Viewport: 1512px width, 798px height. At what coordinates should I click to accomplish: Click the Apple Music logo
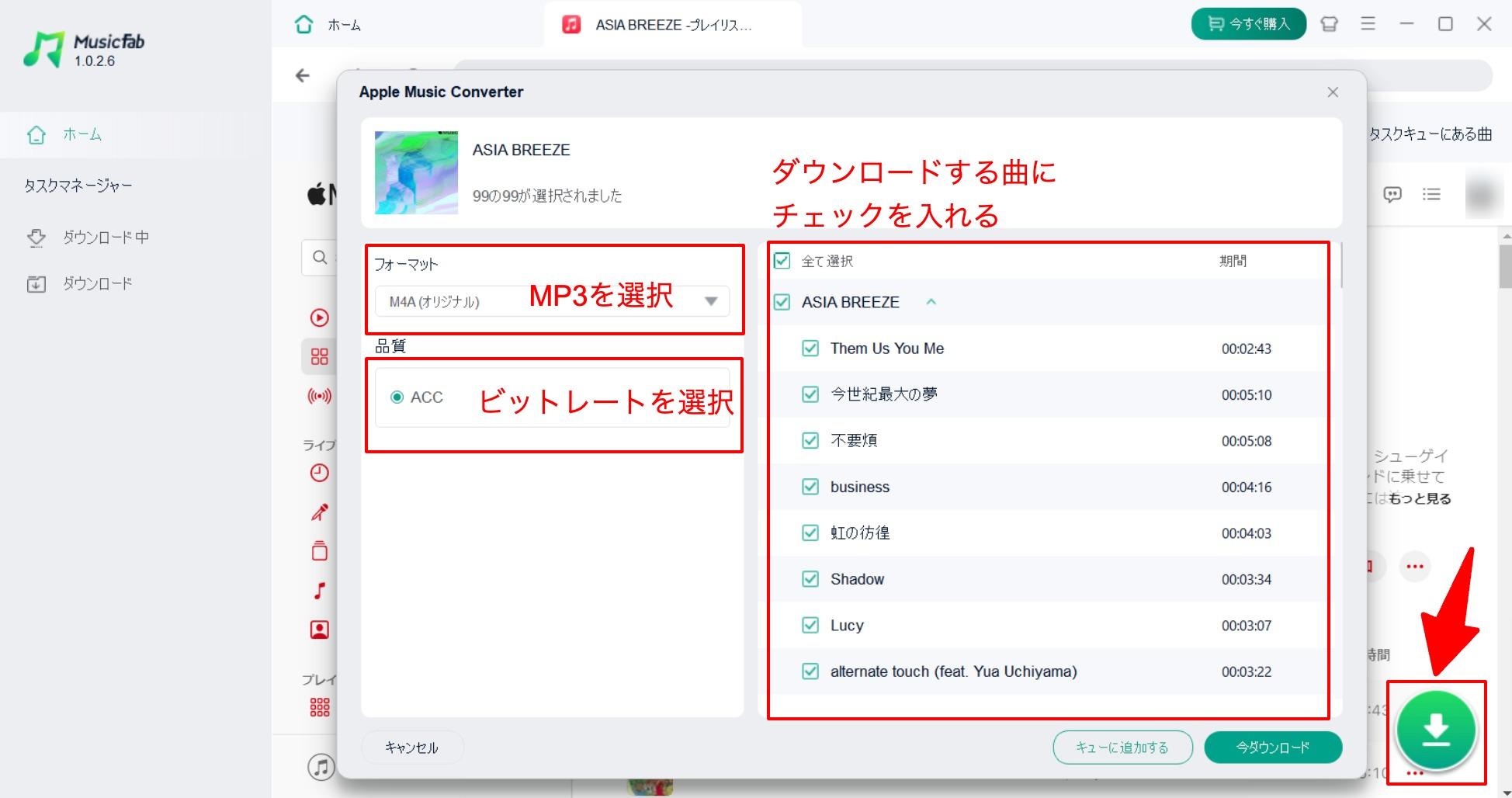321,193
